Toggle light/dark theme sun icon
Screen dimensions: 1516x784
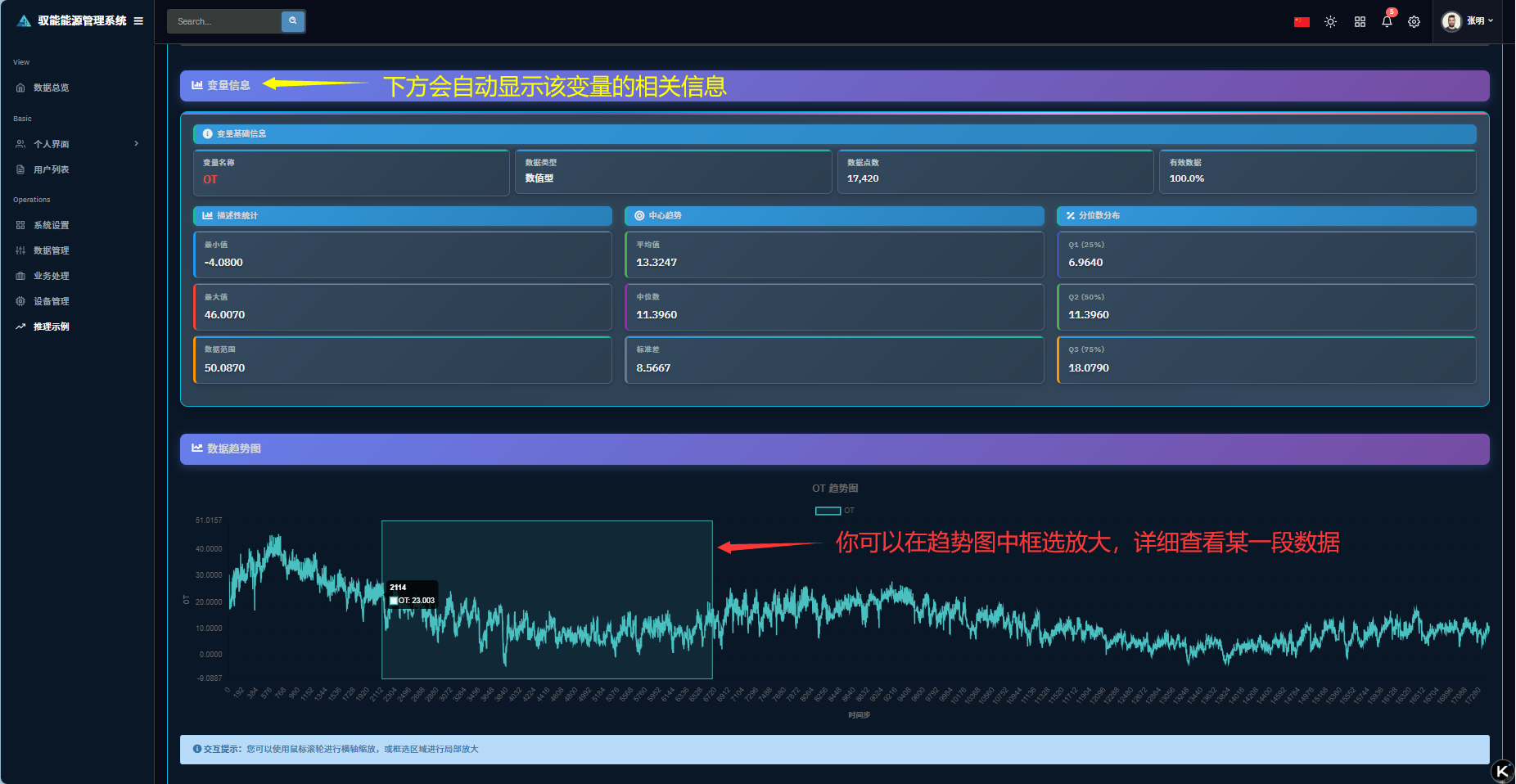click(x=1330, y=22)
